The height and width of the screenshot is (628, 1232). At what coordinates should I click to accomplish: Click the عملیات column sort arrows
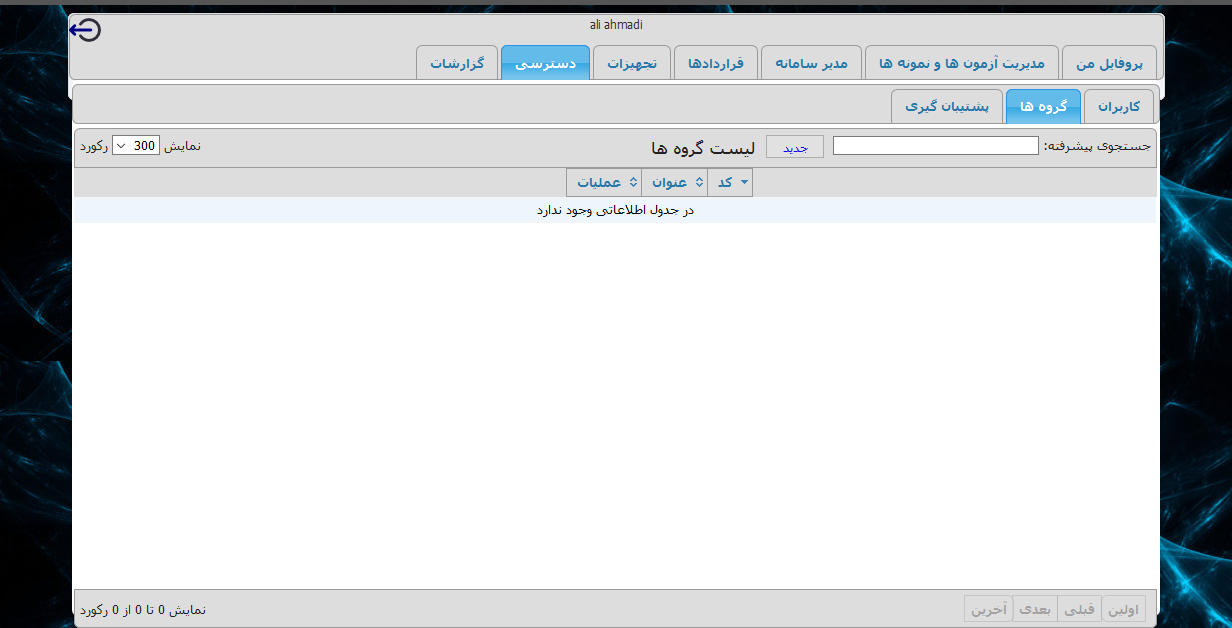604,183
